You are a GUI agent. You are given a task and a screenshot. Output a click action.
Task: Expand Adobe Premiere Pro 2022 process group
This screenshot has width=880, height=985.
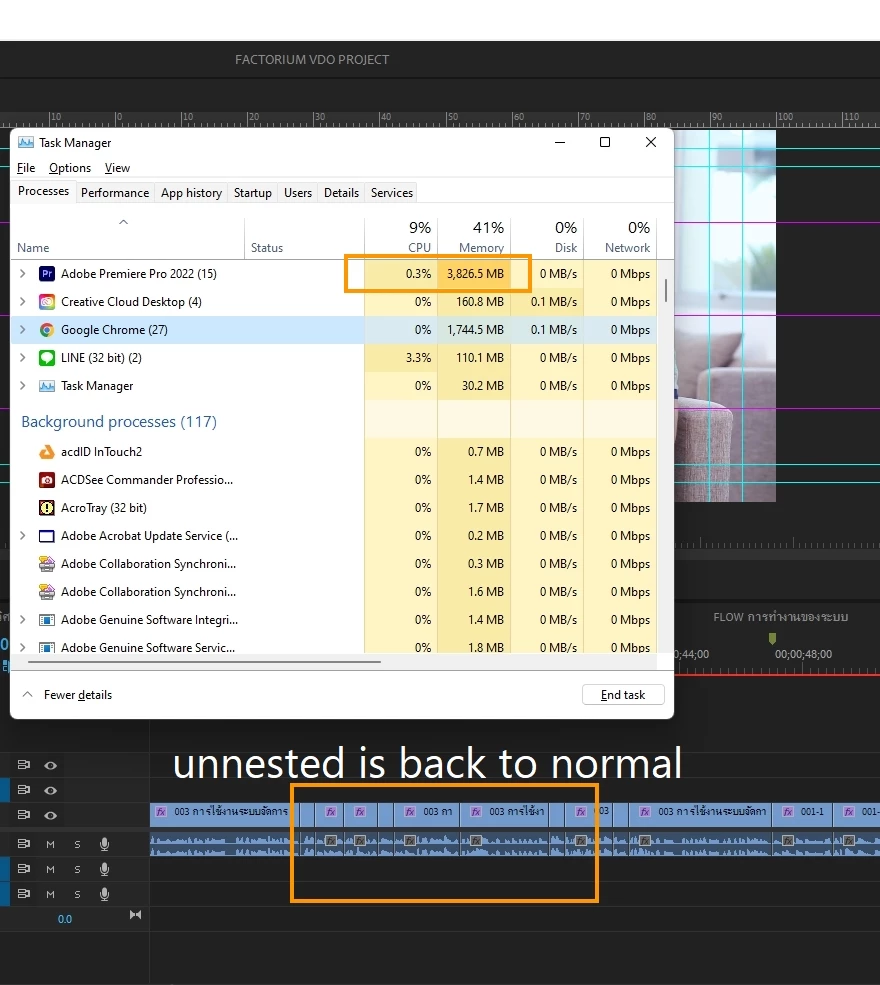(23, 274)
